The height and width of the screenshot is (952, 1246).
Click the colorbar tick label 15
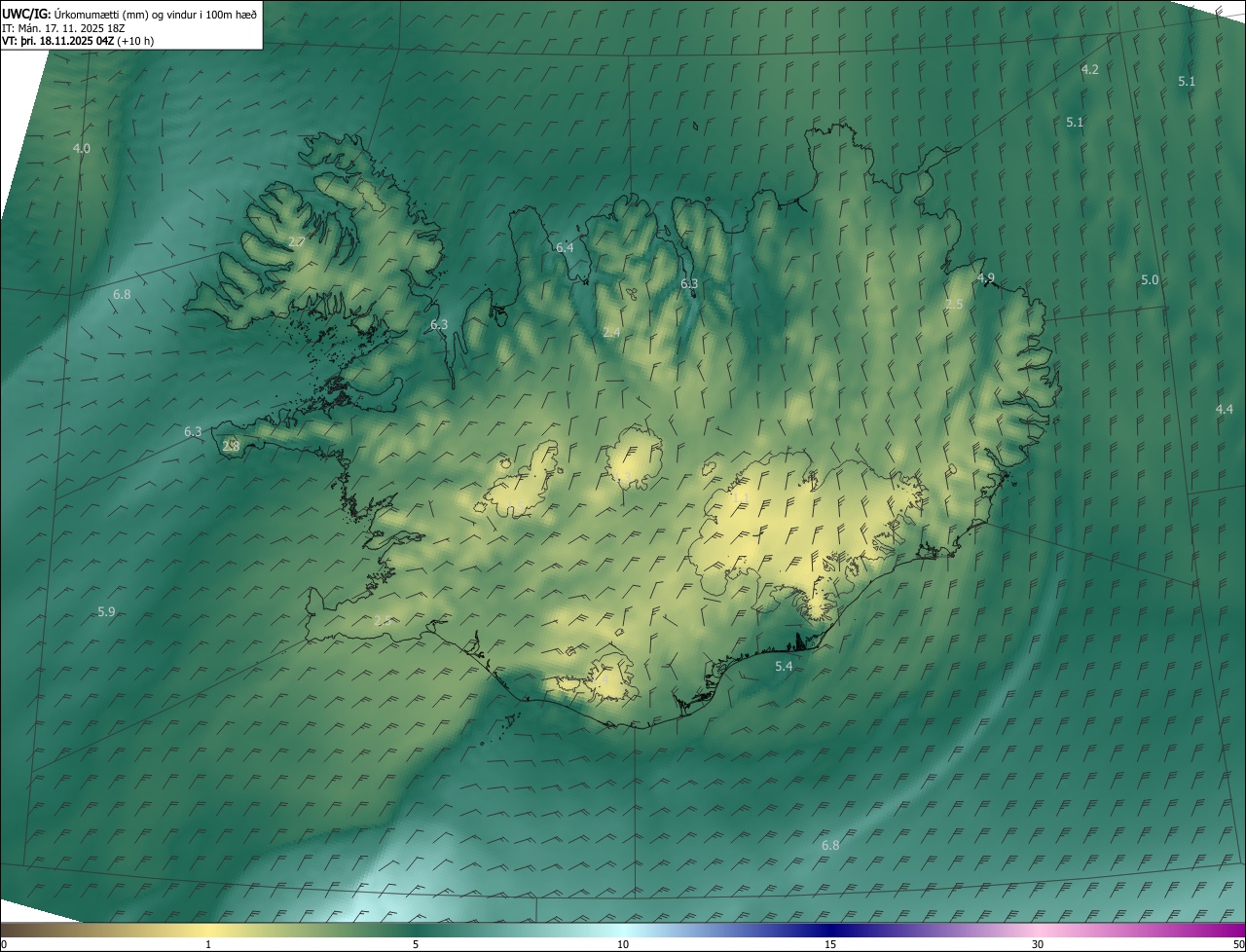(x=830, y=945)
